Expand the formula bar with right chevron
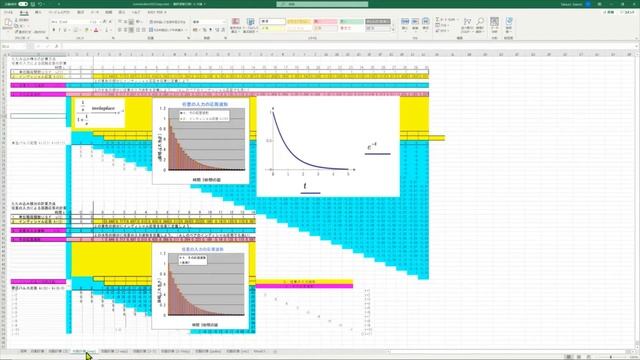The image size is (640, 360). click(636, 46)
